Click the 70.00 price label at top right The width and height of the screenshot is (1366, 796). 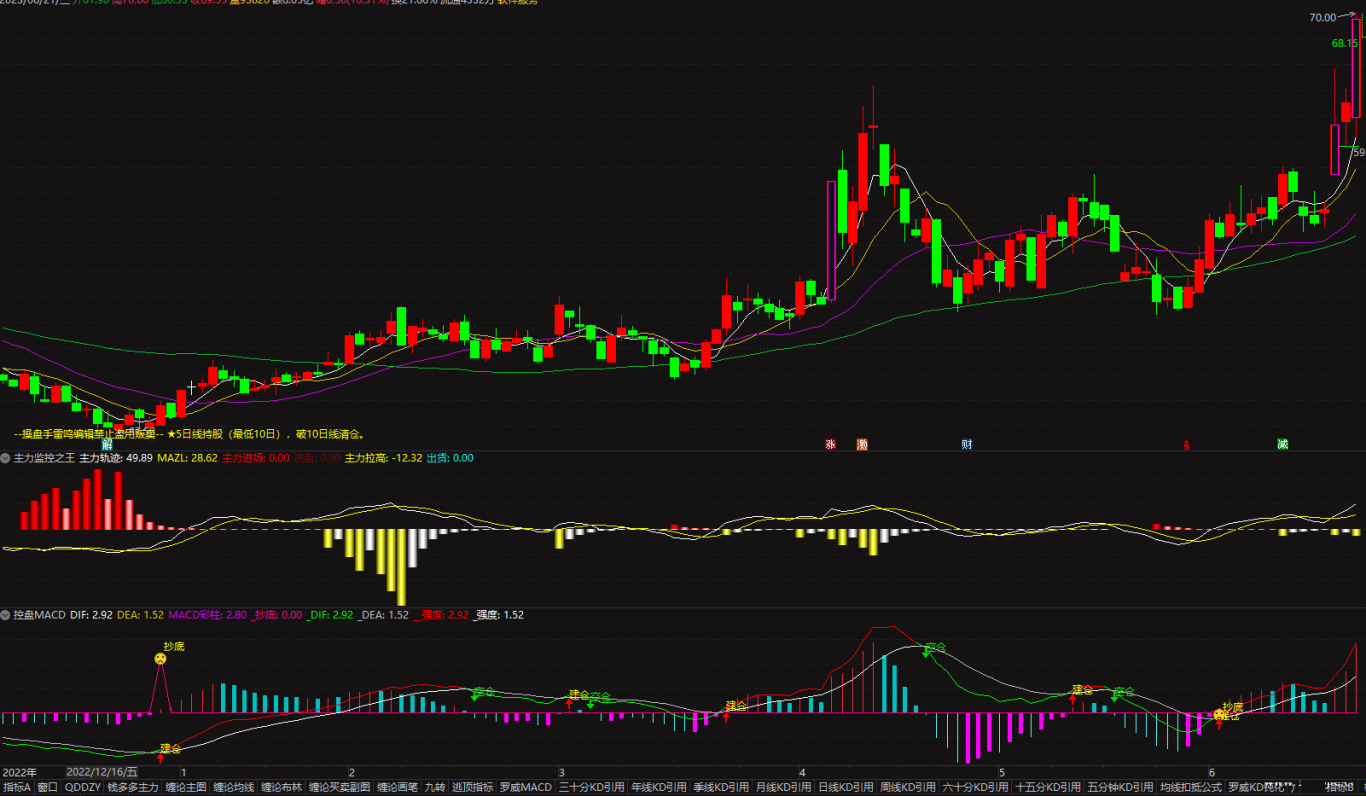click(1323, 17)
